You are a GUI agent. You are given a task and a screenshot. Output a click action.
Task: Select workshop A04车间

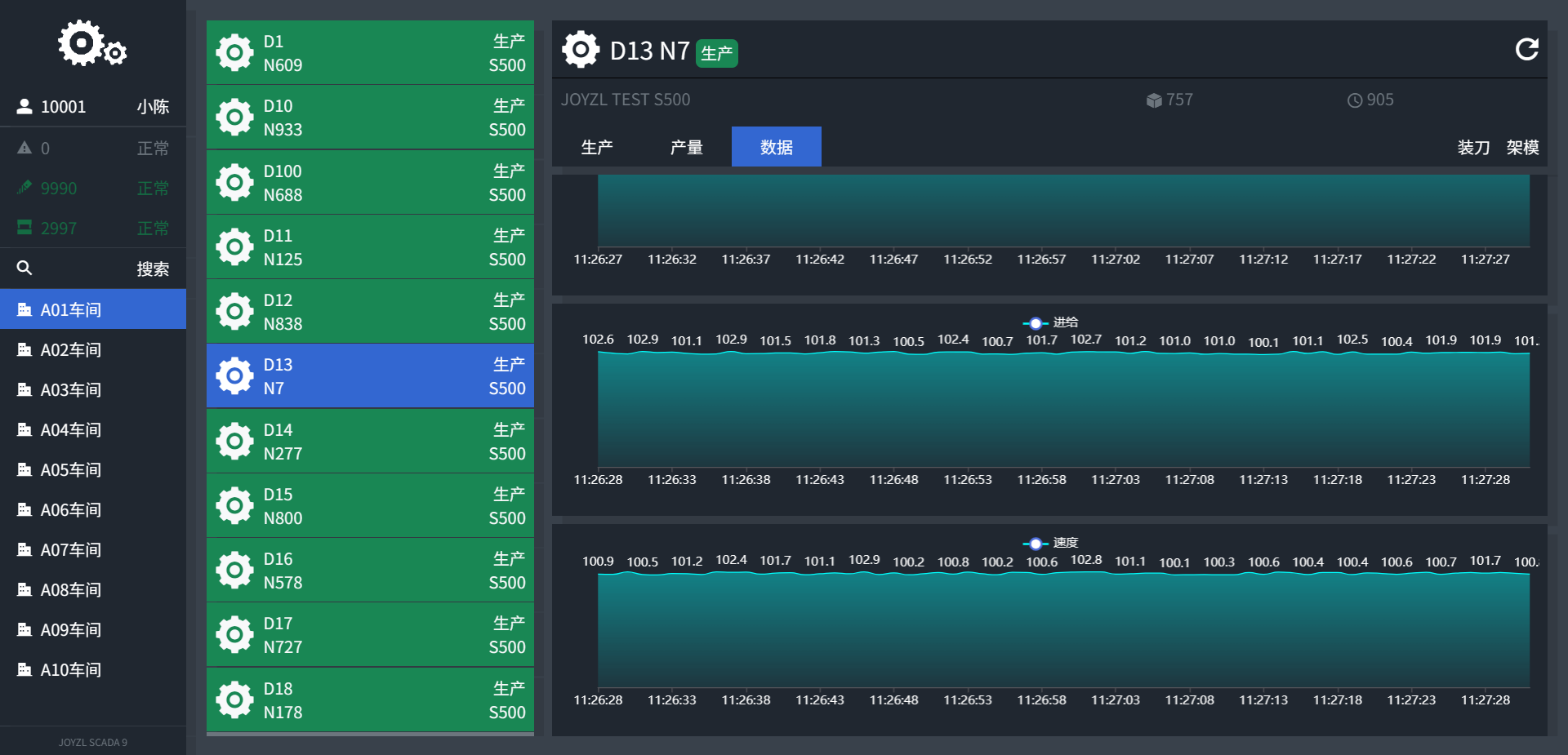pyautogui.click(x=93, y=429)
